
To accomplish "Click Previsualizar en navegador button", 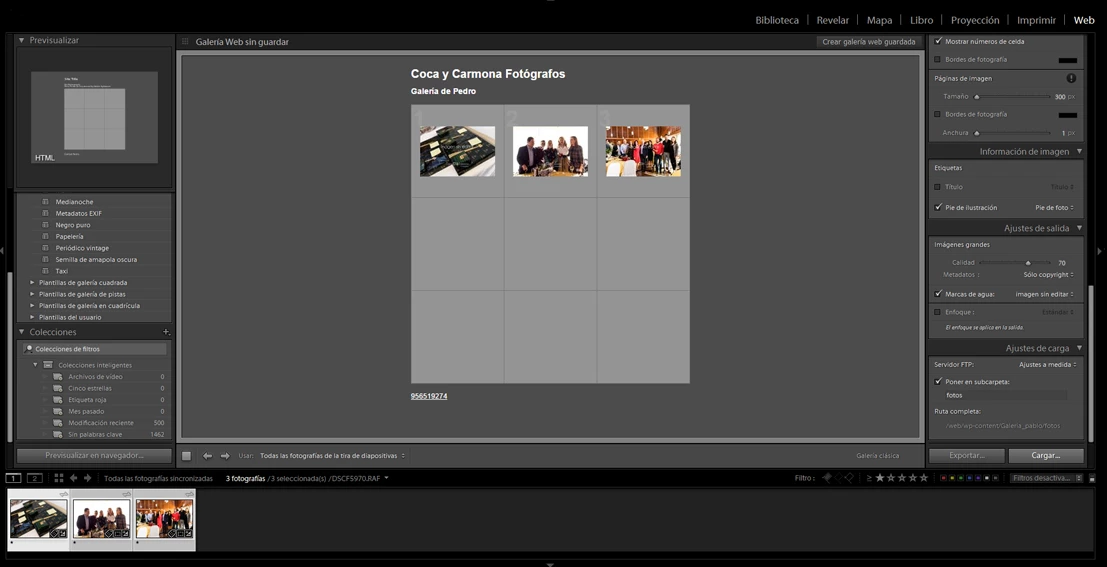I will pyautogui.click(x=94, y=455).
